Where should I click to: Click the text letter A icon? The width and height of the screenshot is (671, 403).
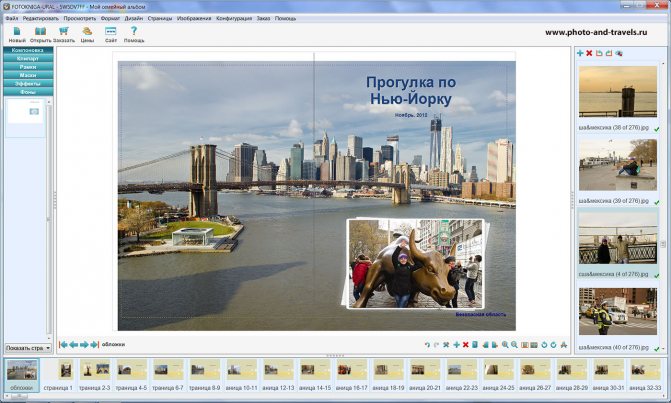(x=564, y=345)
